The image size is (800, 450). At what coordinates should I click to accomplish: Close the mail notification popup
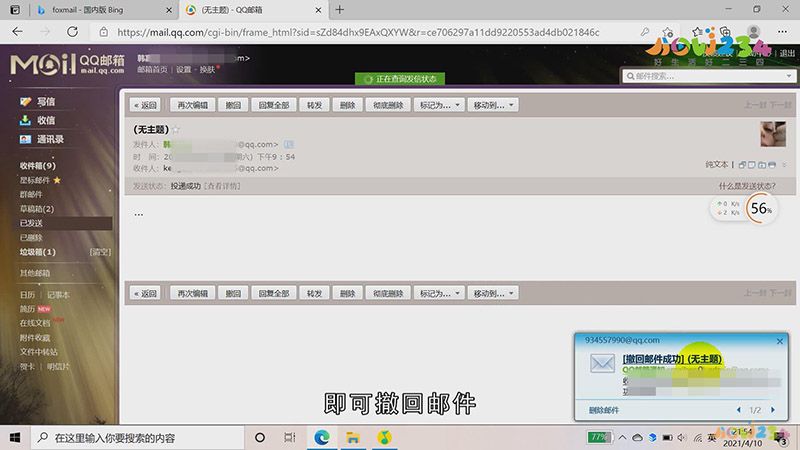click(x=780, y=341)
